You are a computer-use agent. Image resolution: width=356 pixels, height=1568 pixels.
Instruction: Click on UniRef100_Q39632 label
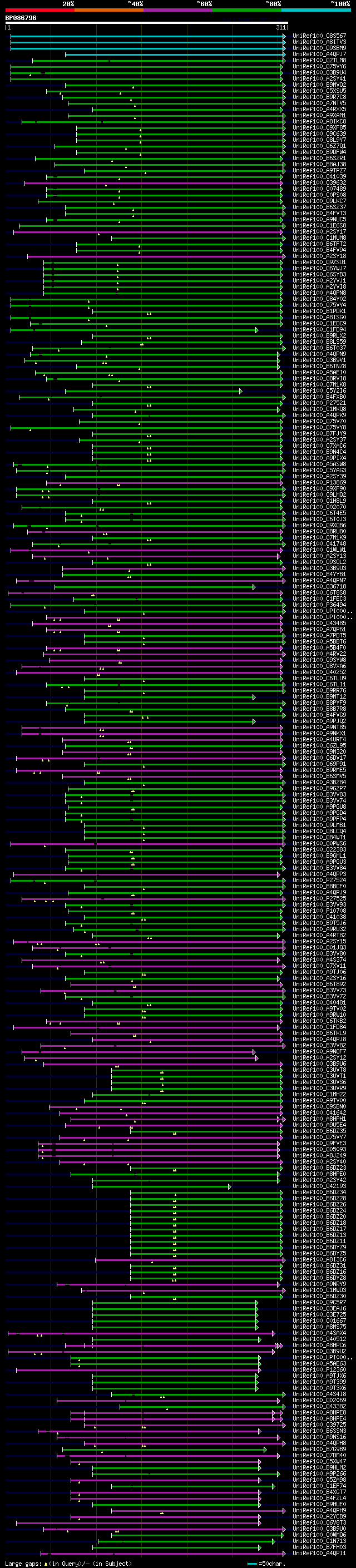[x=319, y=182]
